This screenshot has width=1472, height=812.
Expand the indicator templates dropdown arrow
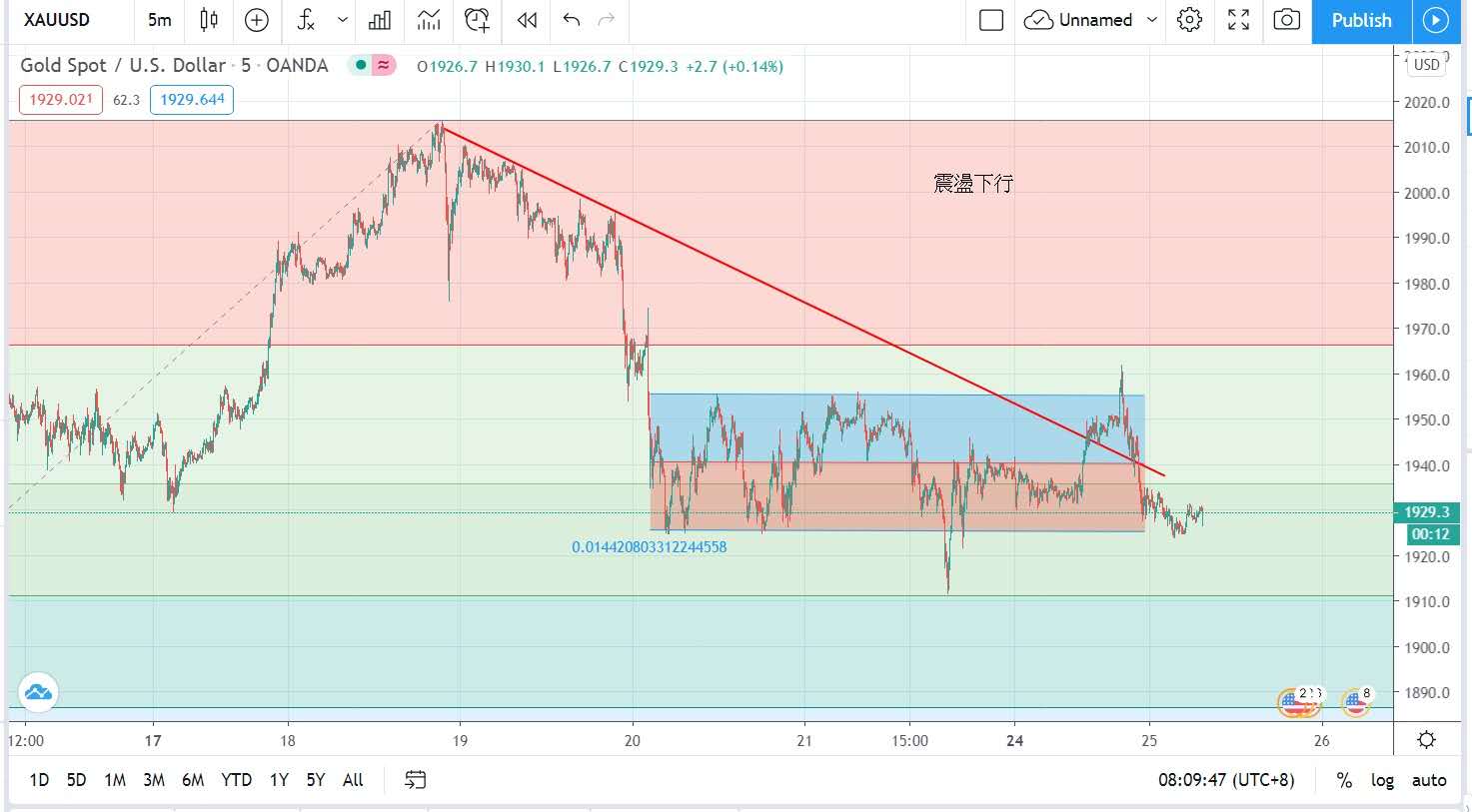point(343,20)
